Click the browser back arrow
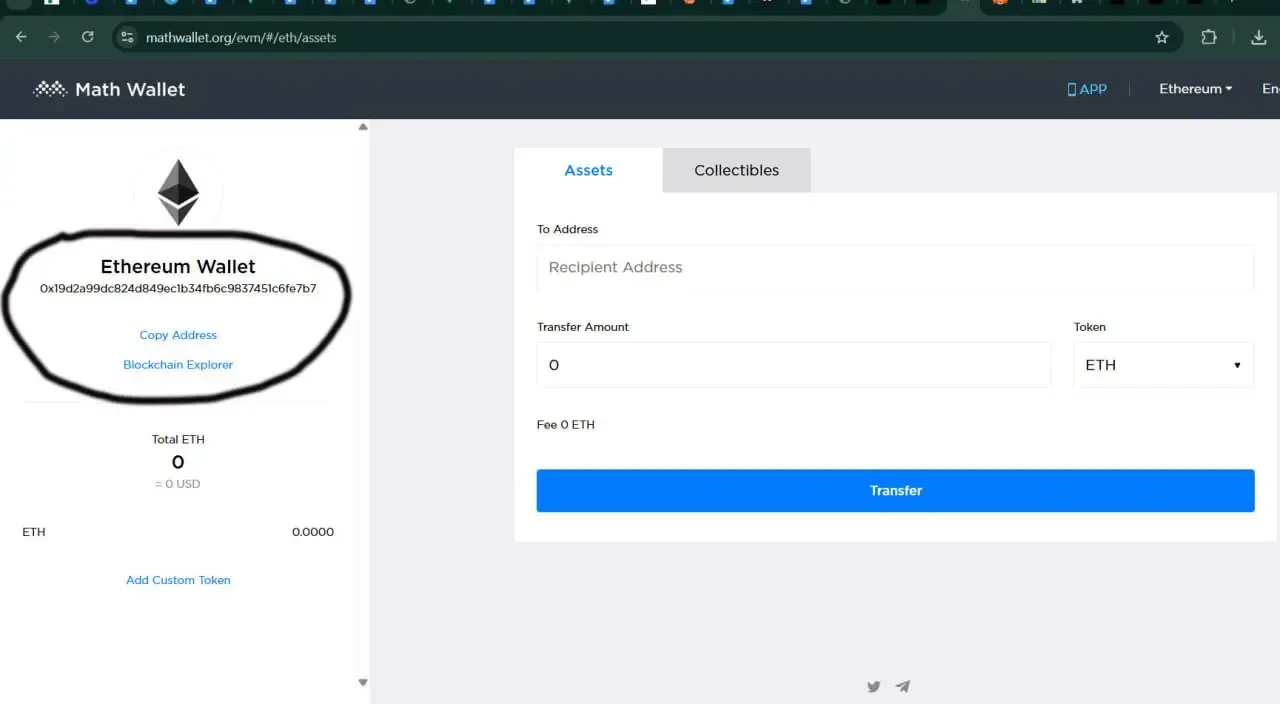 [x=21, y=37]
